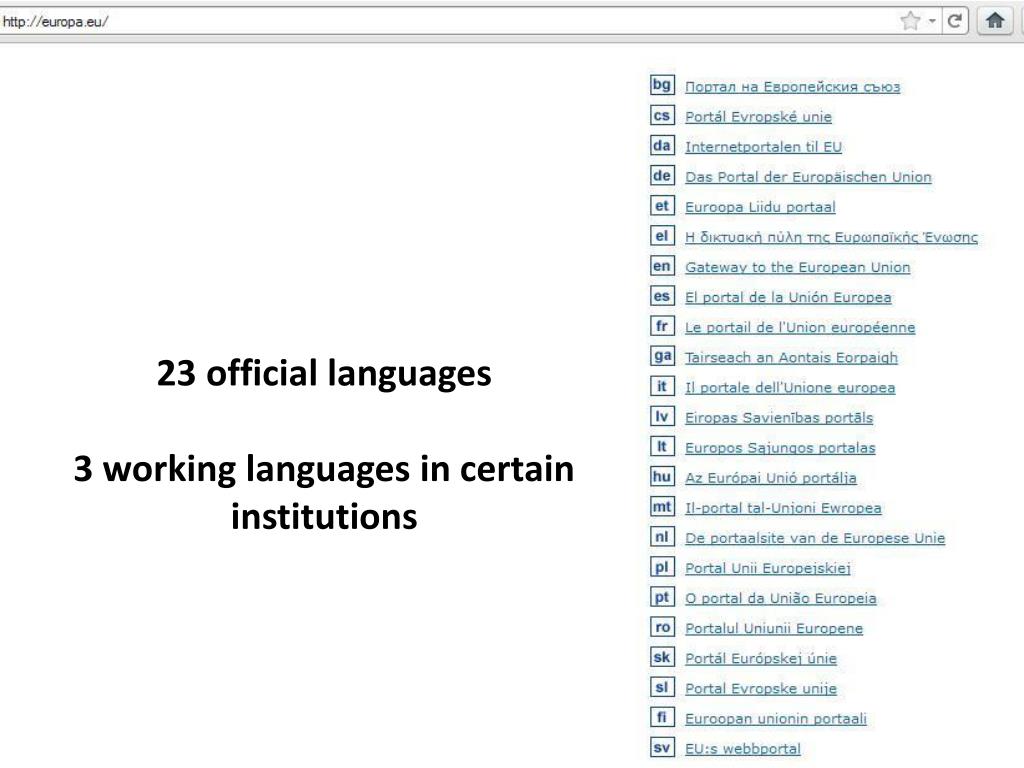This screenshot has width=1024, height=768.
Task: Open 'Il-portal tal-Unjoni Ewropea' link
Action: [783, 507]
